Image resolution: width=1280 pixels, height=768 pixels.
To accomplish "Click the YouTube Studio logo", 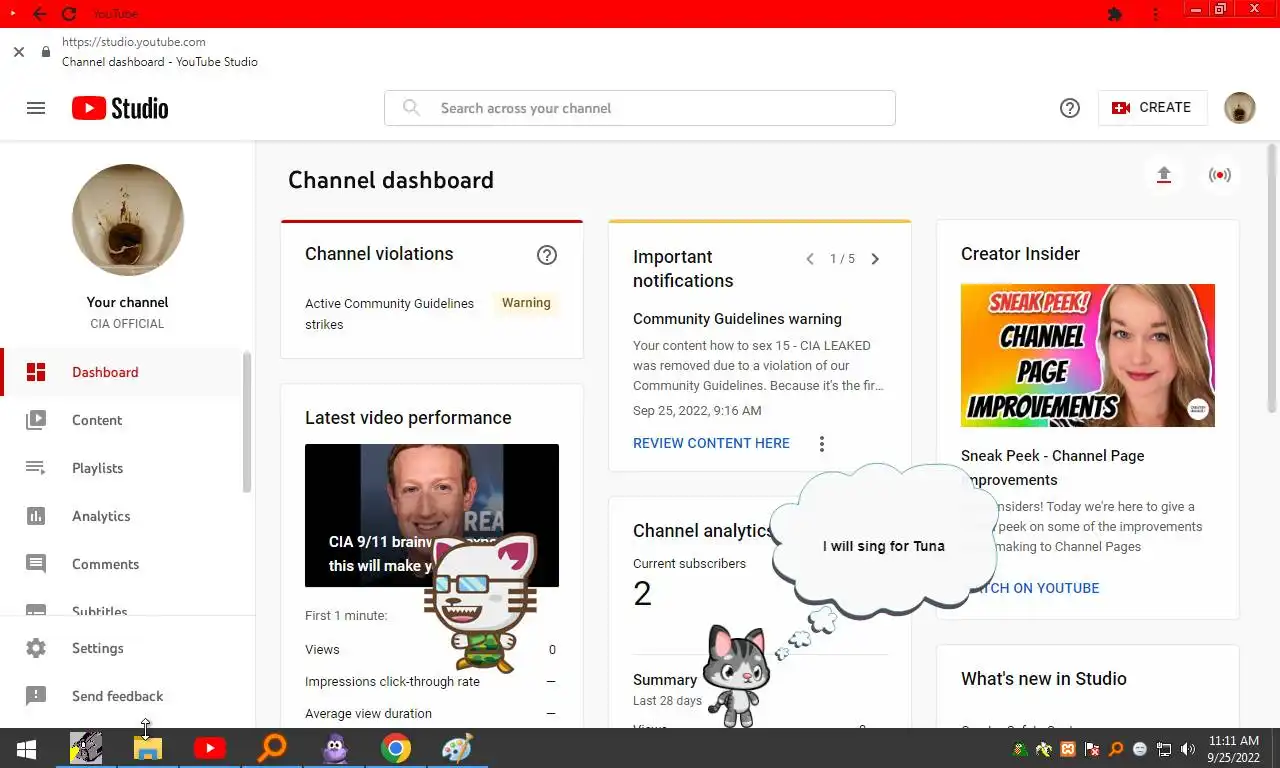I will (x=120, y=108).
